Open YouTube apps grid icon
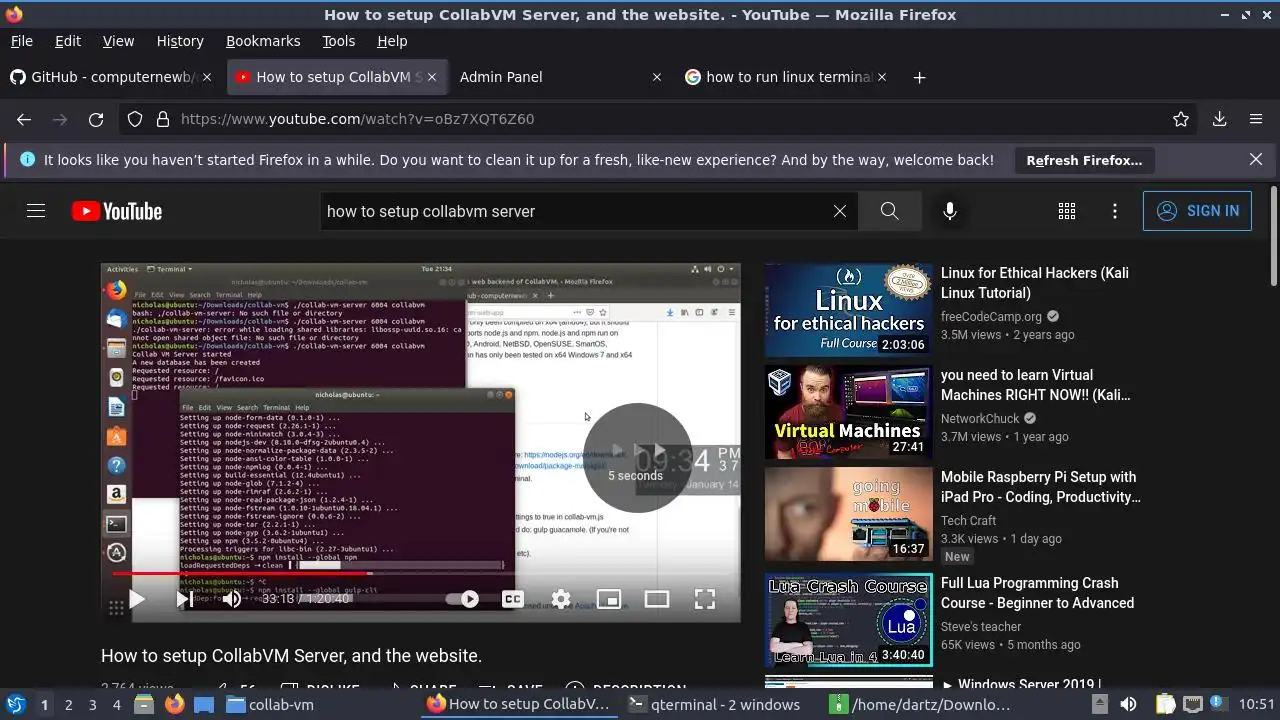The width and height of the screenshot is (1280, 720). pos(1067,211)
